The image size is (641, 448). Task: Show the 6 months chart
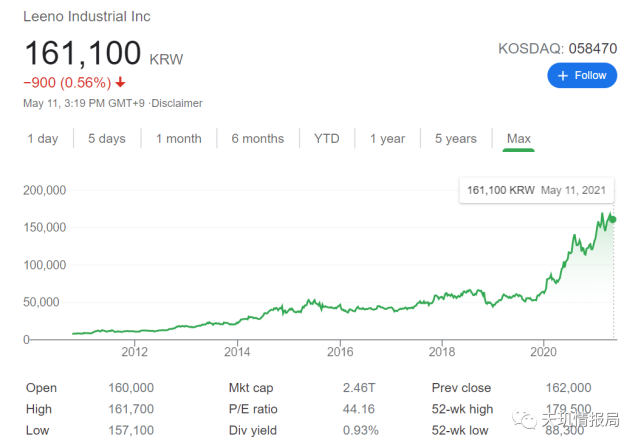tap(257, 139)
